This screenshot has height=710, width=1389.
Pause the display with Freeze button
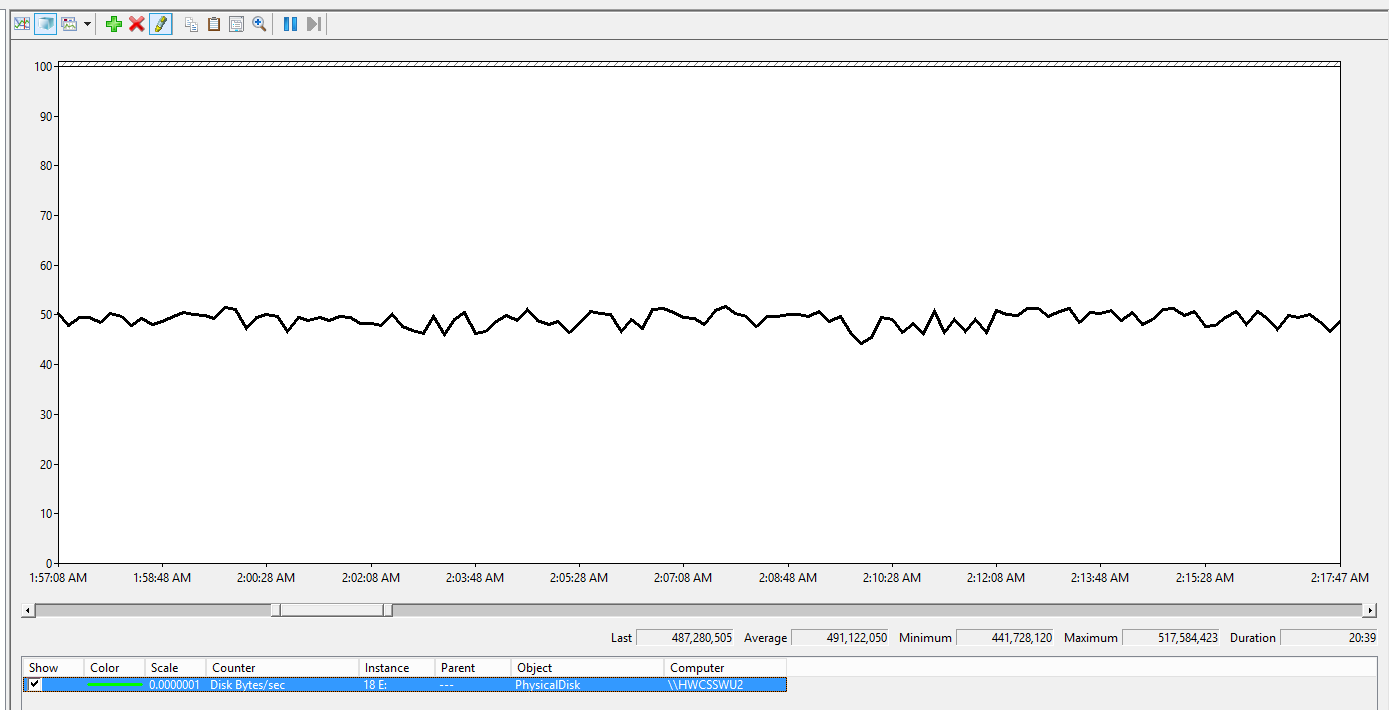290,24
